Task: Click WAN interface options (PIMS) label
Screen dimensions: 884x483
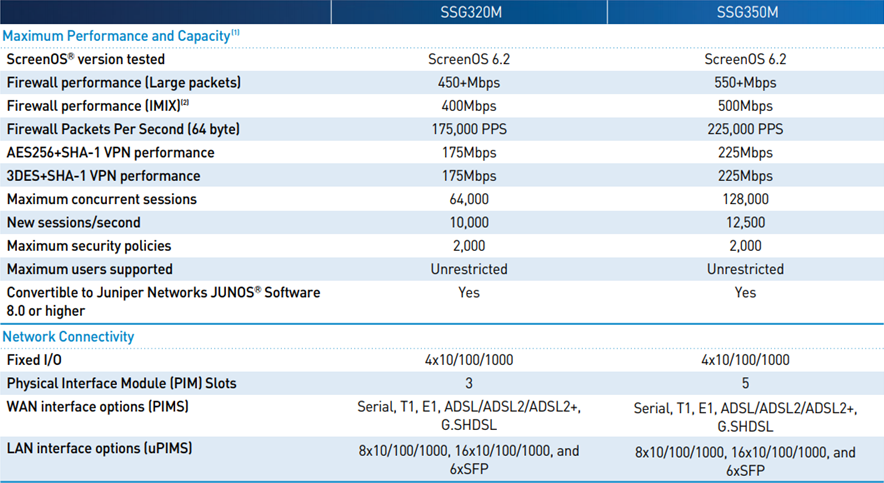Action: click(x=98, y=406)
